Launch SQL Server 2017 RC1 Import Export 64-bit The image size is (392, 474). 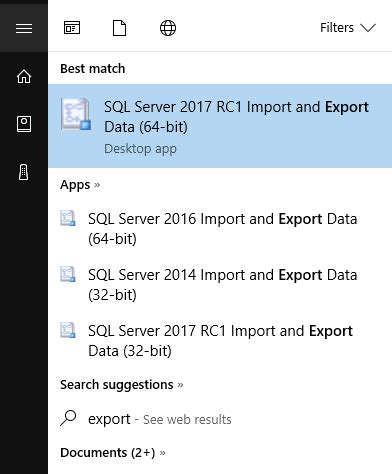tap(220, 126)
